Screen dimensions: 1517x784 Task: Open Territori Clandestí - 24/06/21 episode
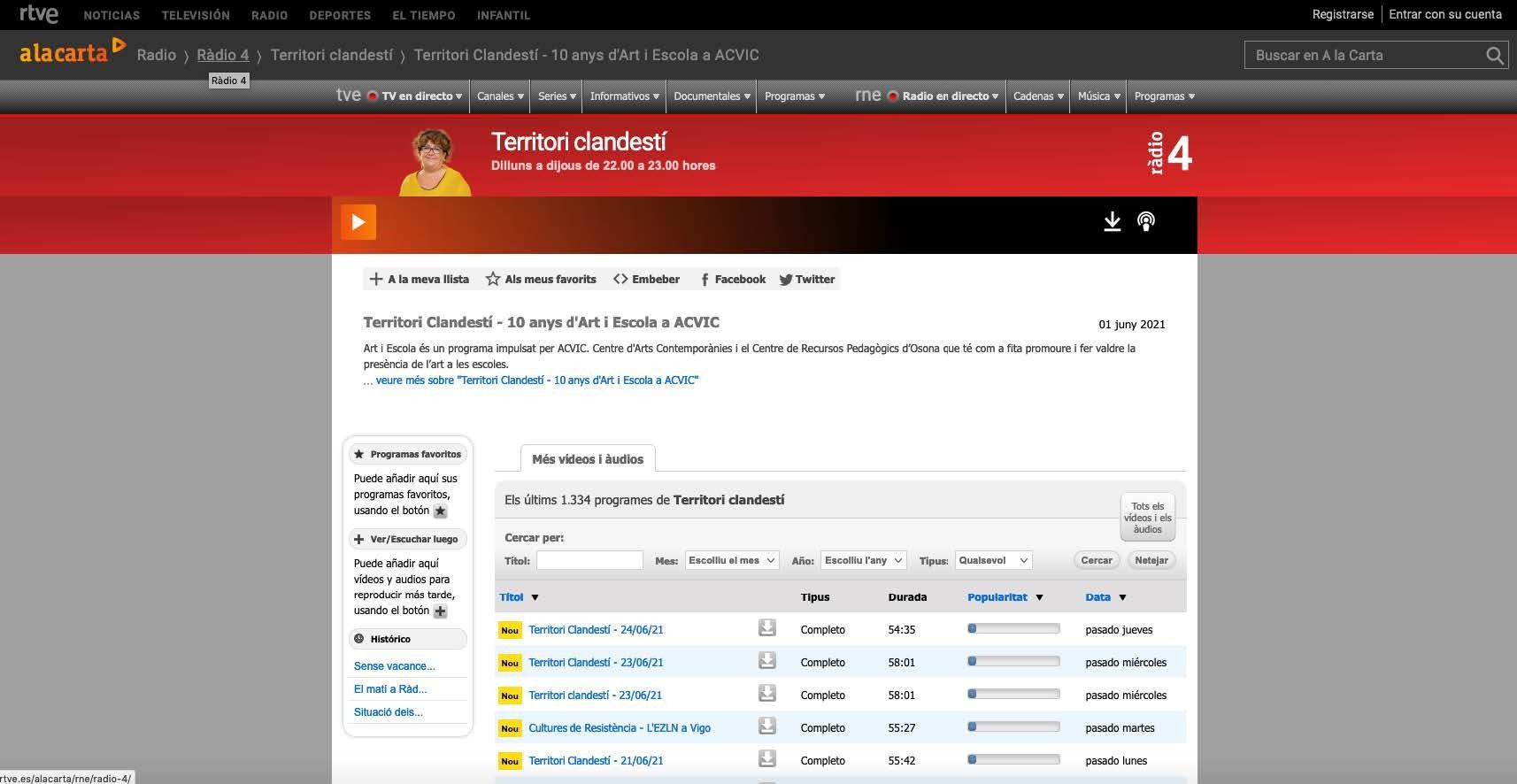[x=596, y=630]
